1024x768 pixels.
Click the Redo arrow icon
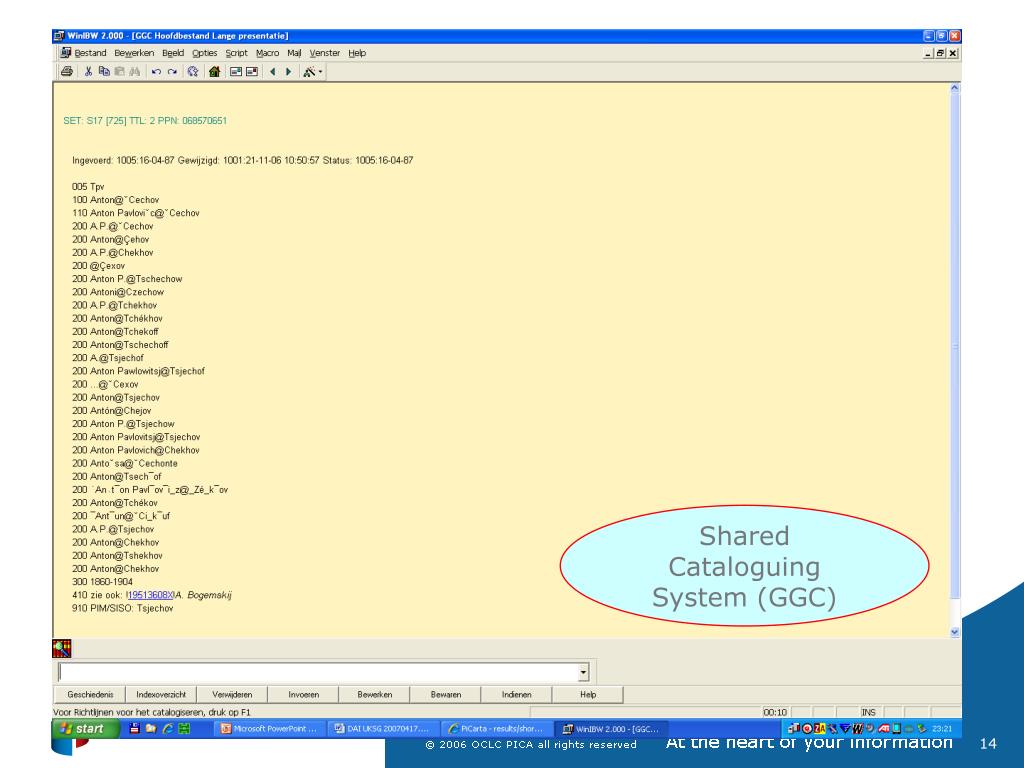pos(172,72)
